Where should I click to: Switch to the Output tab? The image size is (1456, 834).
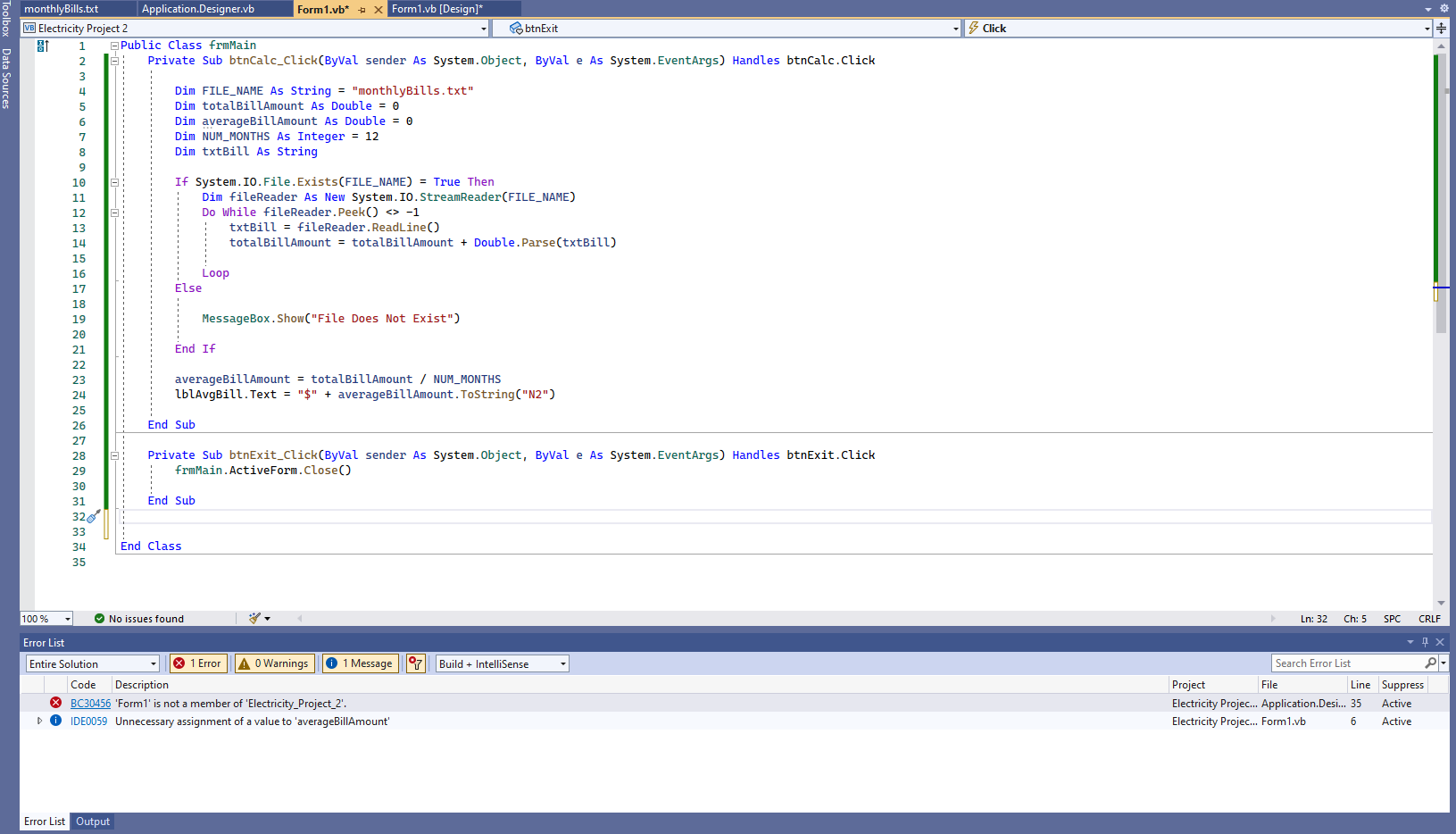click(x=93, y=821)
